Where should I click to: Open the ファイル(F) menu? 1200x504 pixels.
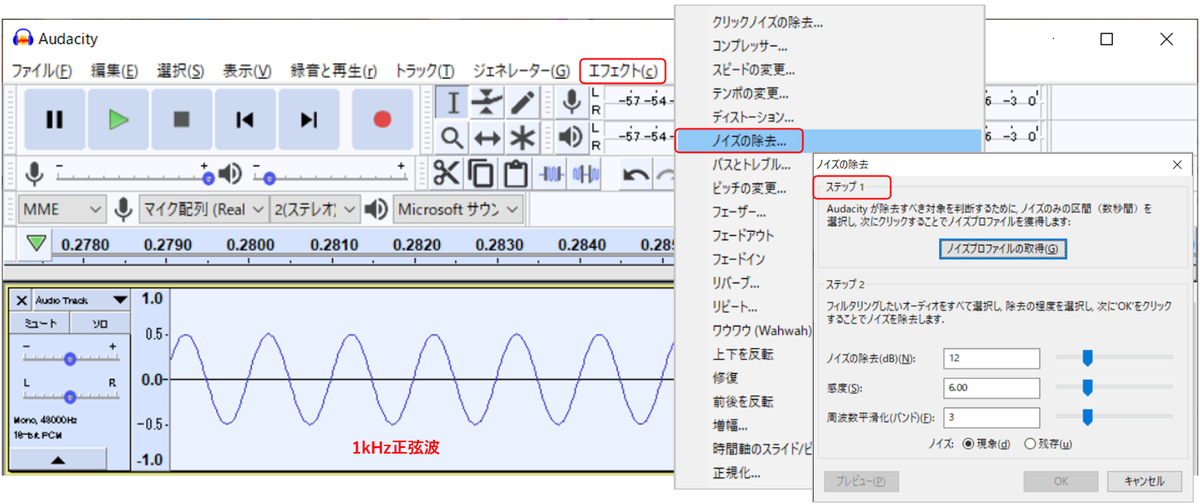41,71
